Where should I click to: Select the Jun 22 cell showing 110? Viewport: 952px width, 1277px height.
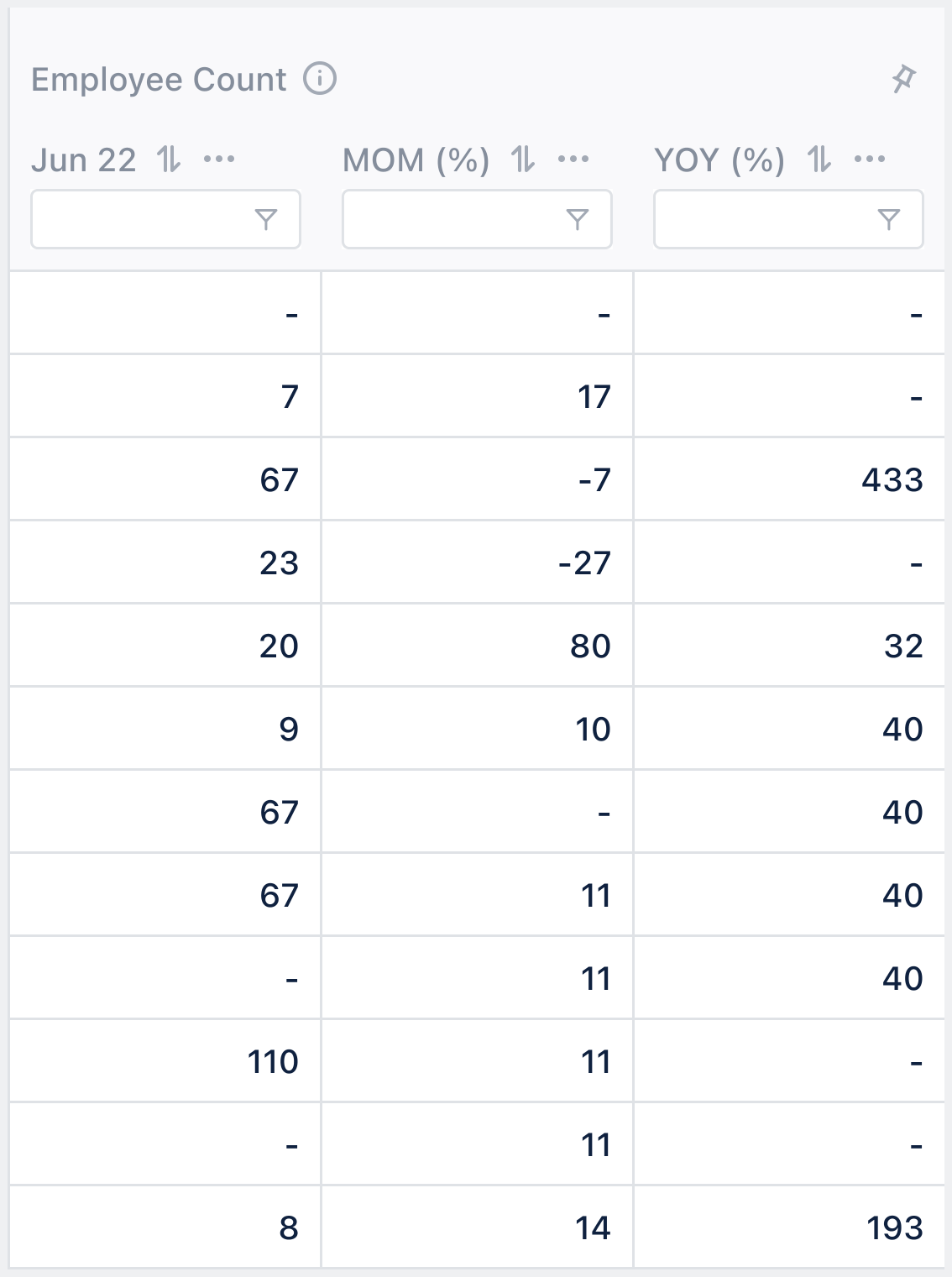(165, 1061)
